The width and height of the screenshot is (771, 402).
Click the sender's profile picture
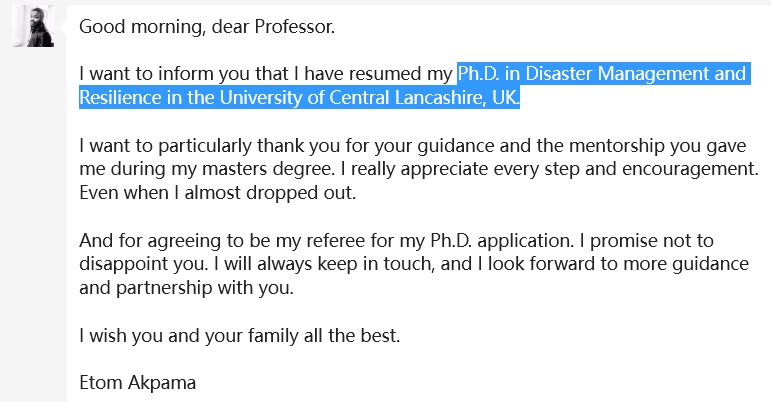[33, 26]
